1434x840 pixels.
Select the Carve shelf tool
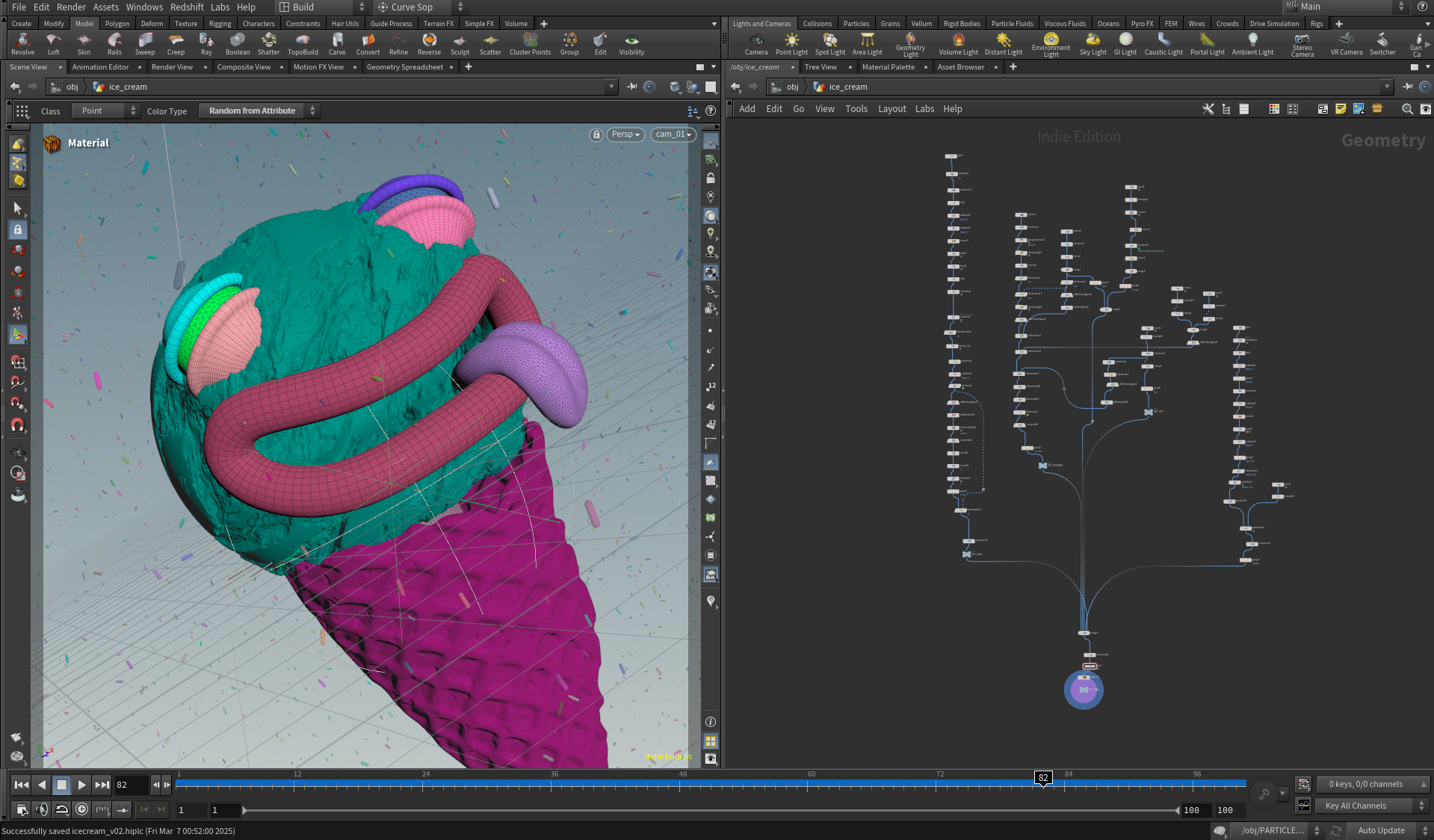pyautogui.click(x=337, y=44)
